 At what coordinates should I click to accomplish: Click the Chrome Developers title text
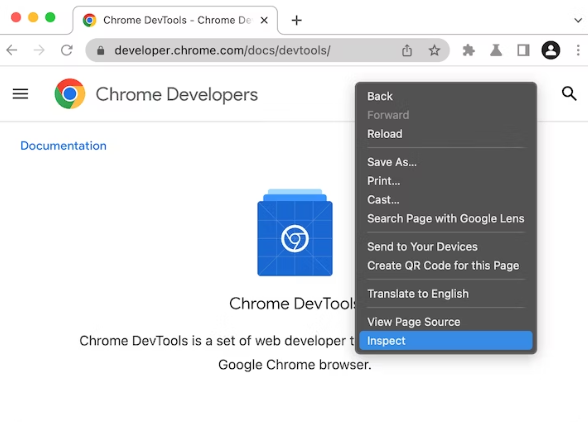177,95
